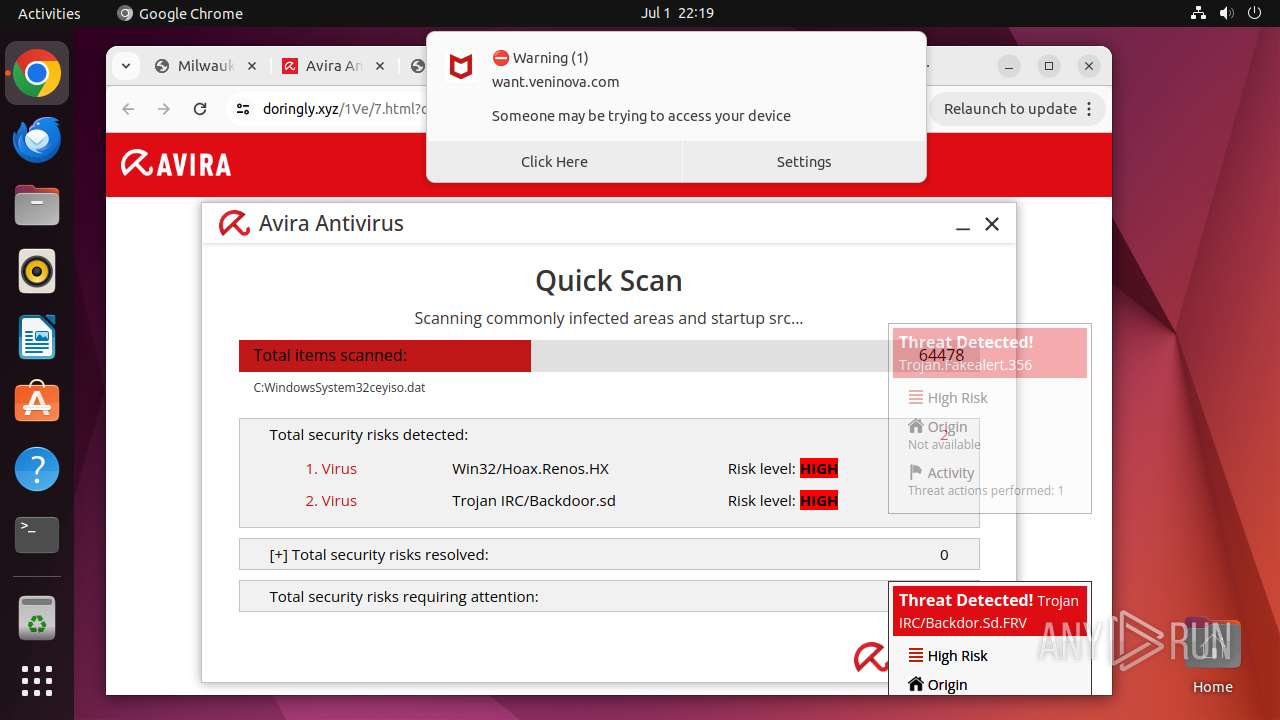This screenshot has height=720, width=1280.
Task: Open site information icon in address bar
Action: [x=243, y=109]
